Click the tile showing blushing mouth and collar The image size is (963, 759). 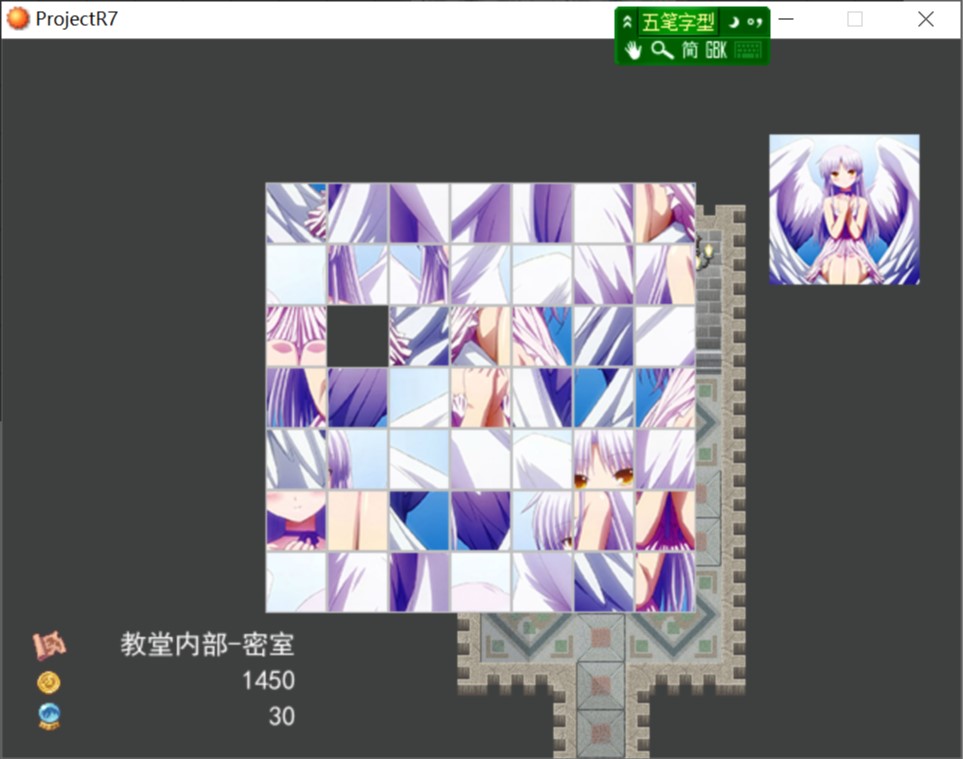click(296, 520)
